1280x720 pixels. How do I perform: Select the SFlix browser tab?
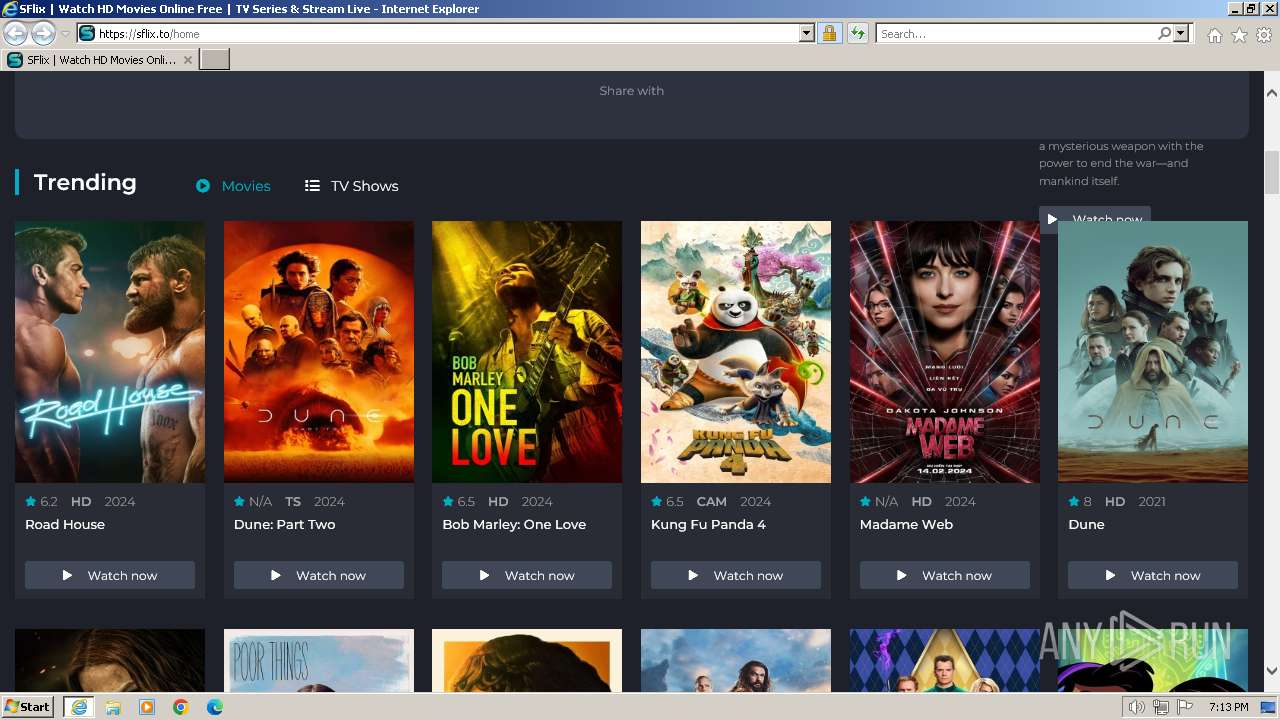pyautogui.click(x=100, y=60)
